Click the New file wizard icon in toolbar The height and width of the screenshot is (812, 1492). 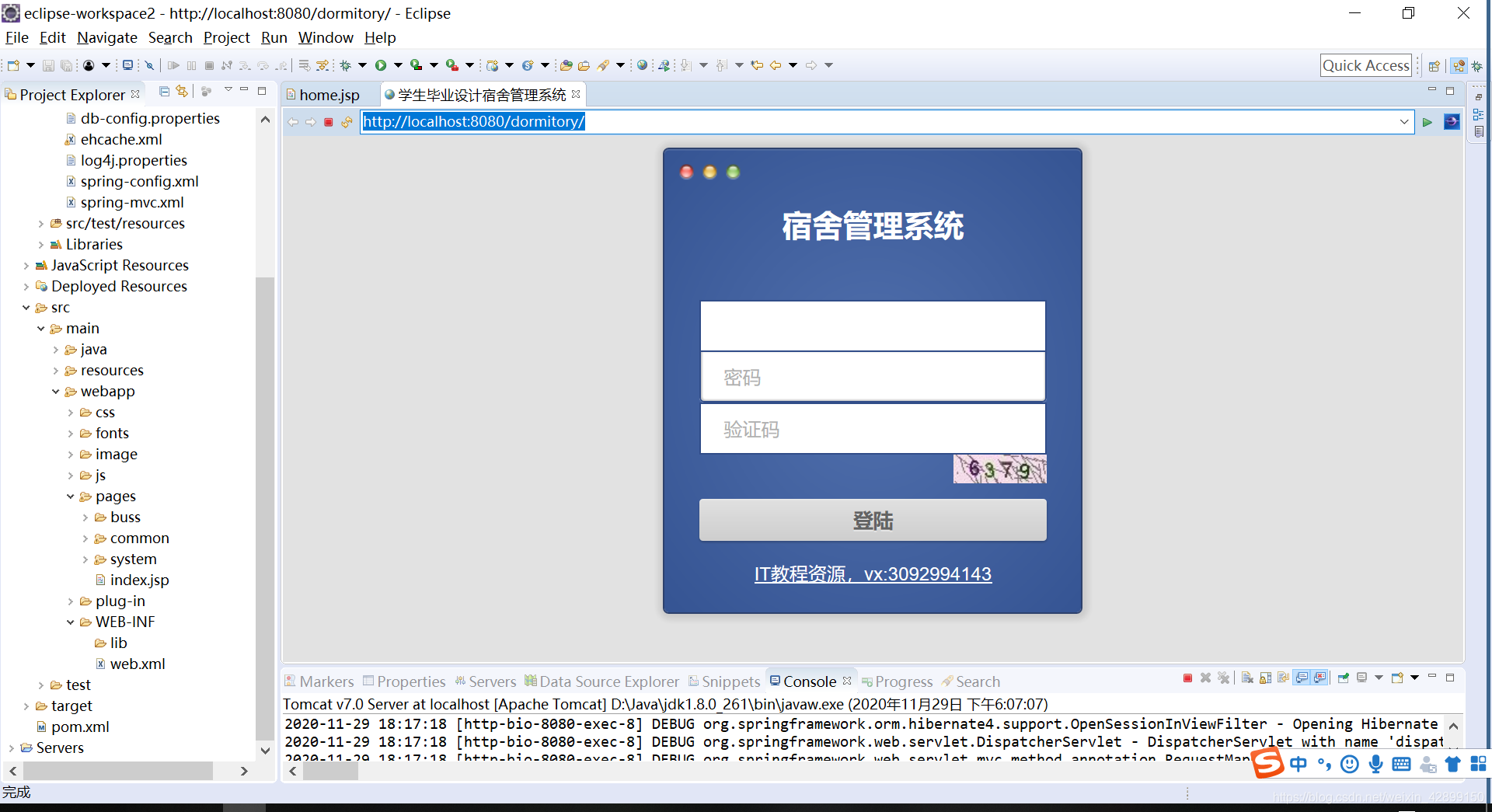pyautogui.click(x=13, y=65)
